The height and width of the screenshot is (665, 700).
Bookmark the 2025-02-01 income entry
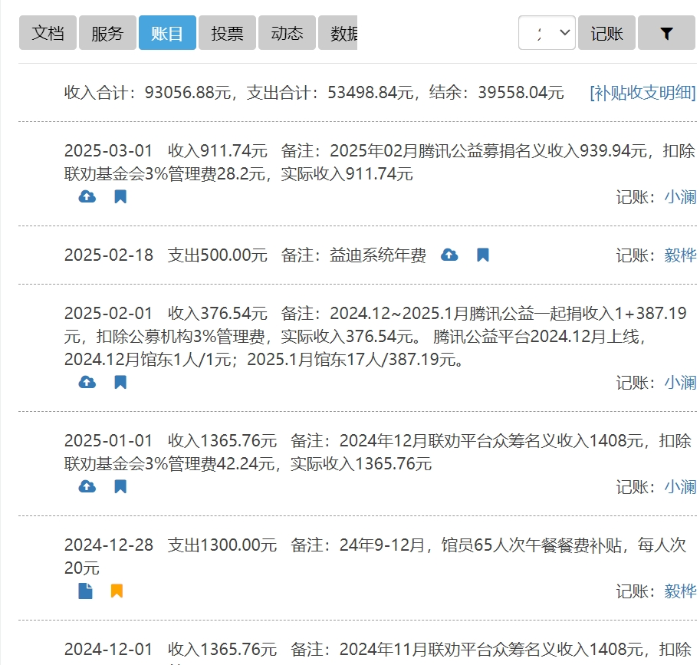point(120,382)
